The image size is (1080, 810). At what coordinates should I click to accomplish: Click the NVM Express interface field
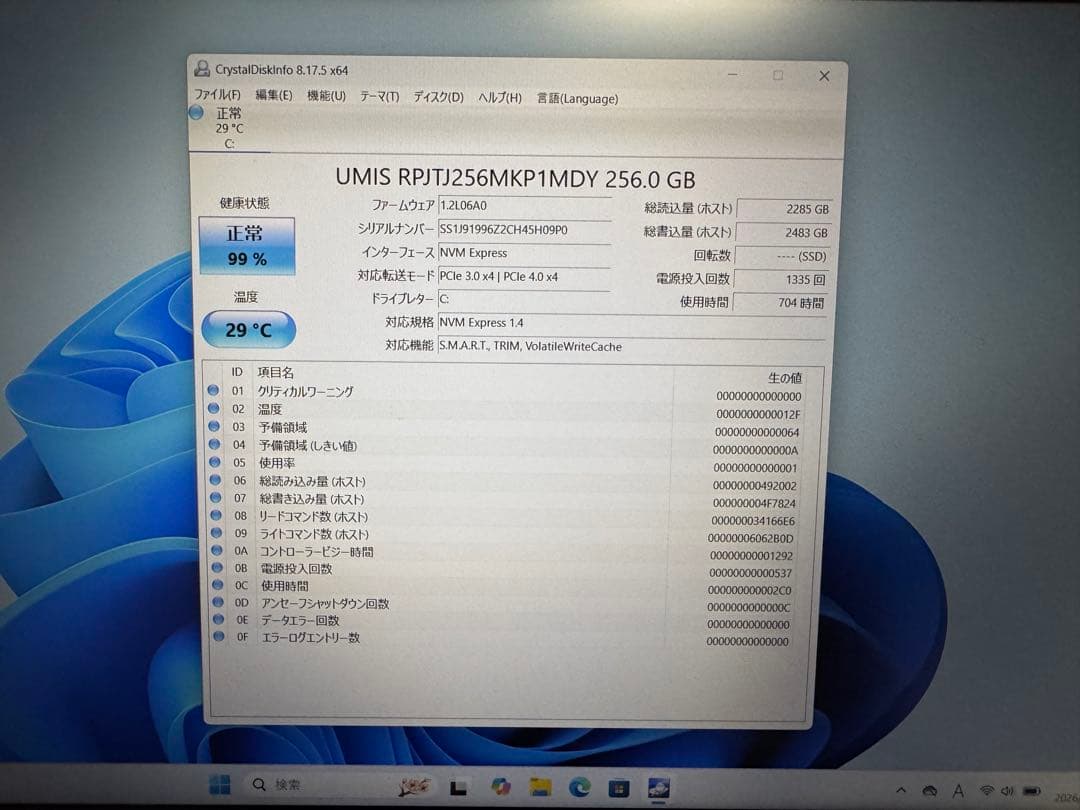(x=524, y=253)
